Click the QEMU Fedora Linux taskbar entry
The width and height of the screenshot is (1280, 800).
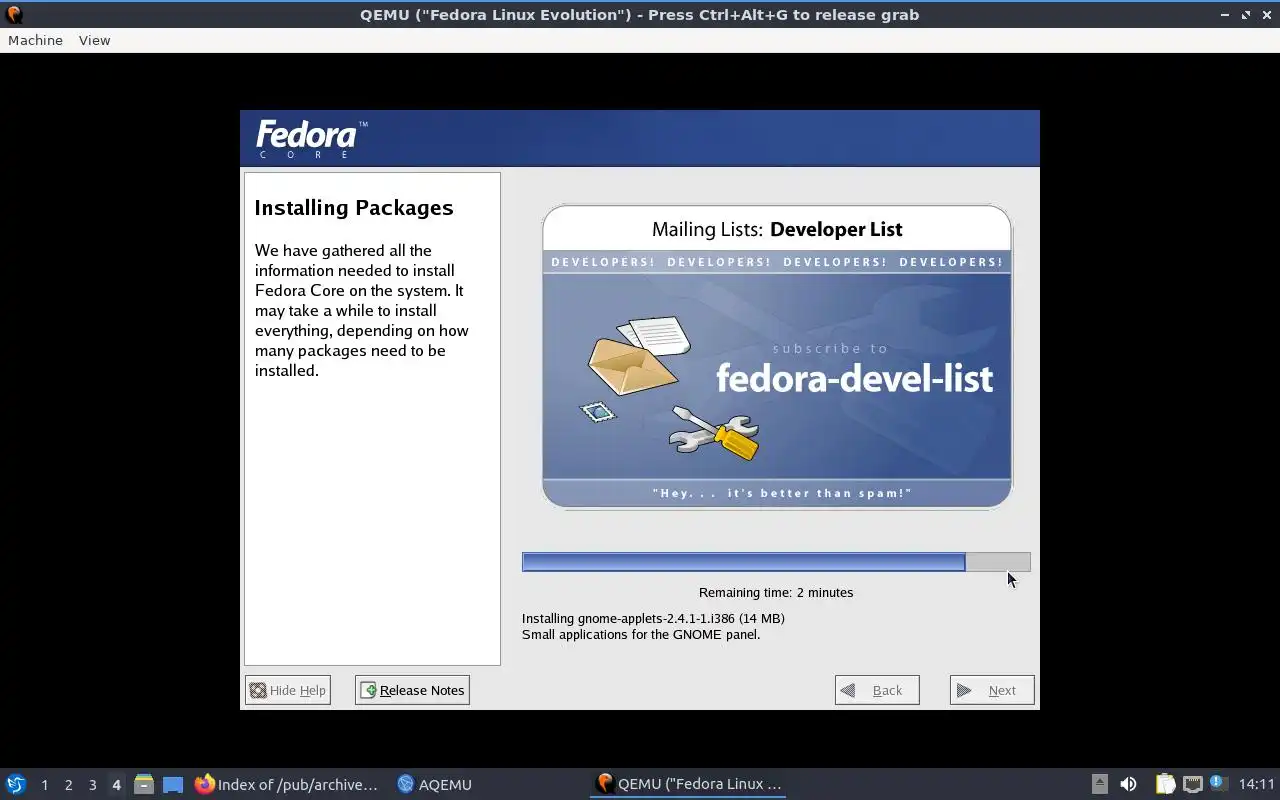click(x=688, y=784)
